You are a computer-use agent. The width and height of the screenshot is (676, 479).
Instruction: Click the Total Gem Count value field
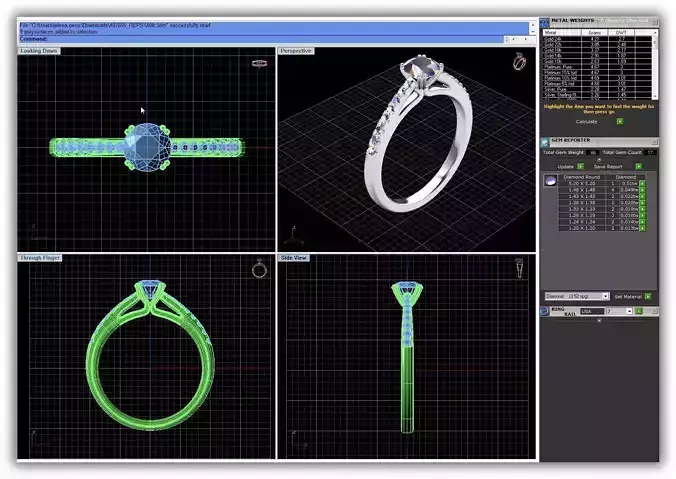click(x=650, y=152)
